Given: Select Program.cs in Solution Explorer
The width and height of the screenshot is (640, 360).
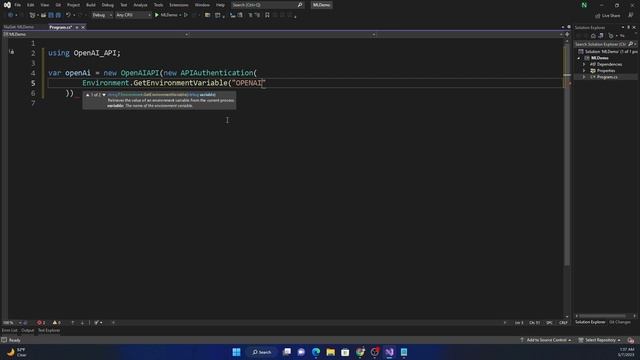Looking at the screenshot, I should tap(607, 77).
